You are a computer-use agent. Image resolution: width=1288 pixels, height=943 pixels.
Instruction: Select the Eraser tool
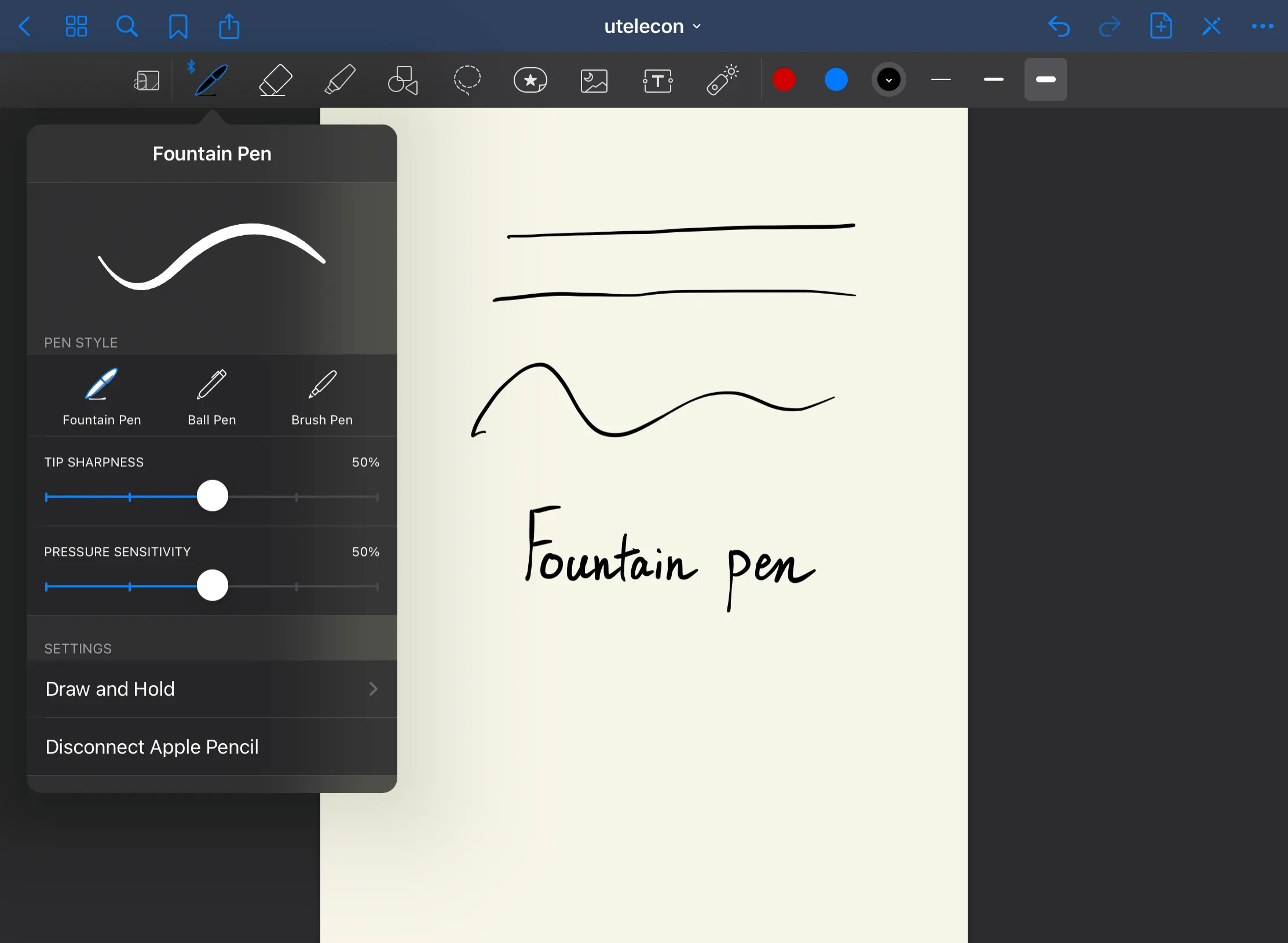pos(275,80)
